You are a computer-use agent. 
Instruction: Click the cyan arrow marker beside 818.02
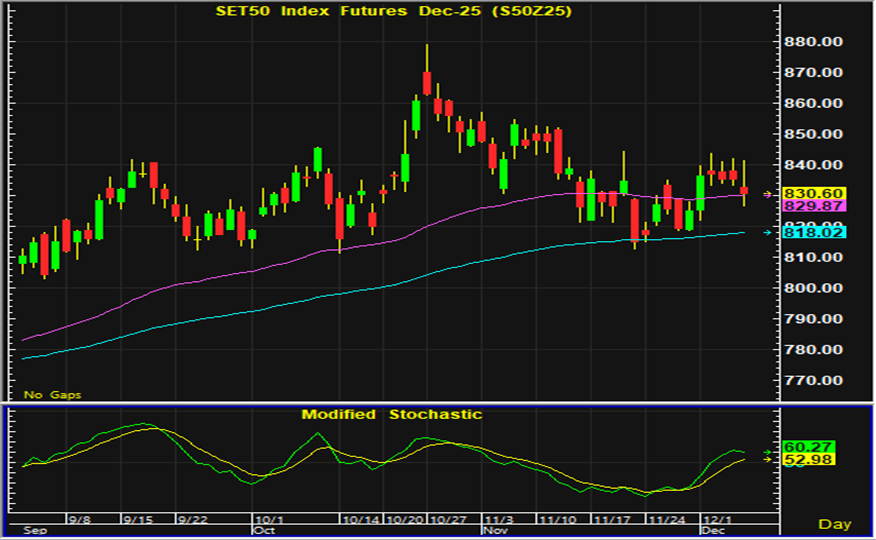(x=768, y=233)
